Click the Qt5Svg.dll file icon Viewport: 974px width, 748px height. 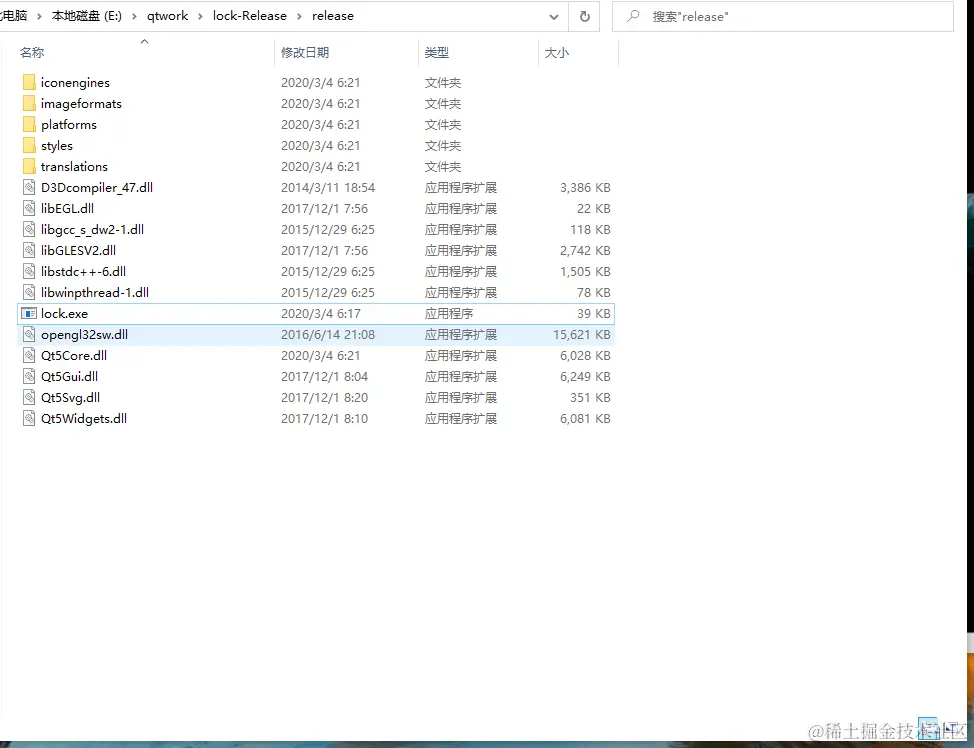tap(29, 398)
